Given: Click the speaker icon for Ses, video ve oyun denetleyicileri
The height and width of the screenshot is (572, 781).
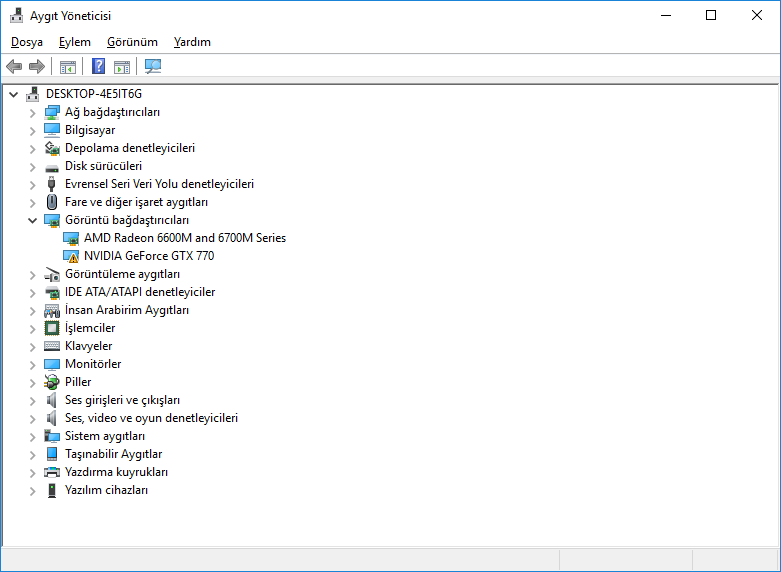Looking at the screenshot, I should 51,418.
